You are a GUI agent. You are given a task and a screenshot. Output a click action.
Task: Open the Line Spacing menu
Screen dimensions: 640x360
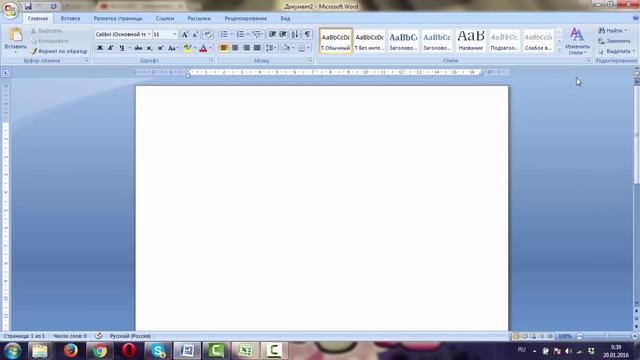point(271,48)
